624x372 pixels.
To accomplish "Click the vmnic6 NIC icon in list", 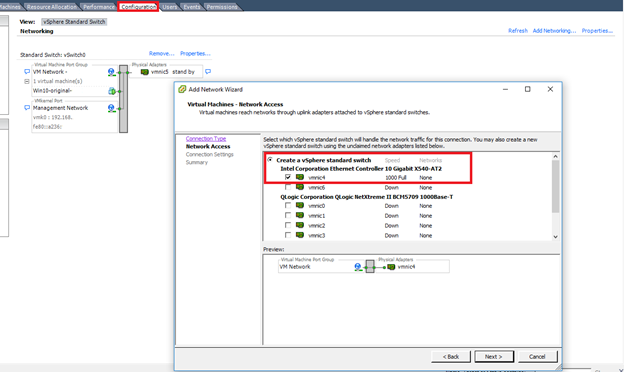I will point(300,187).
